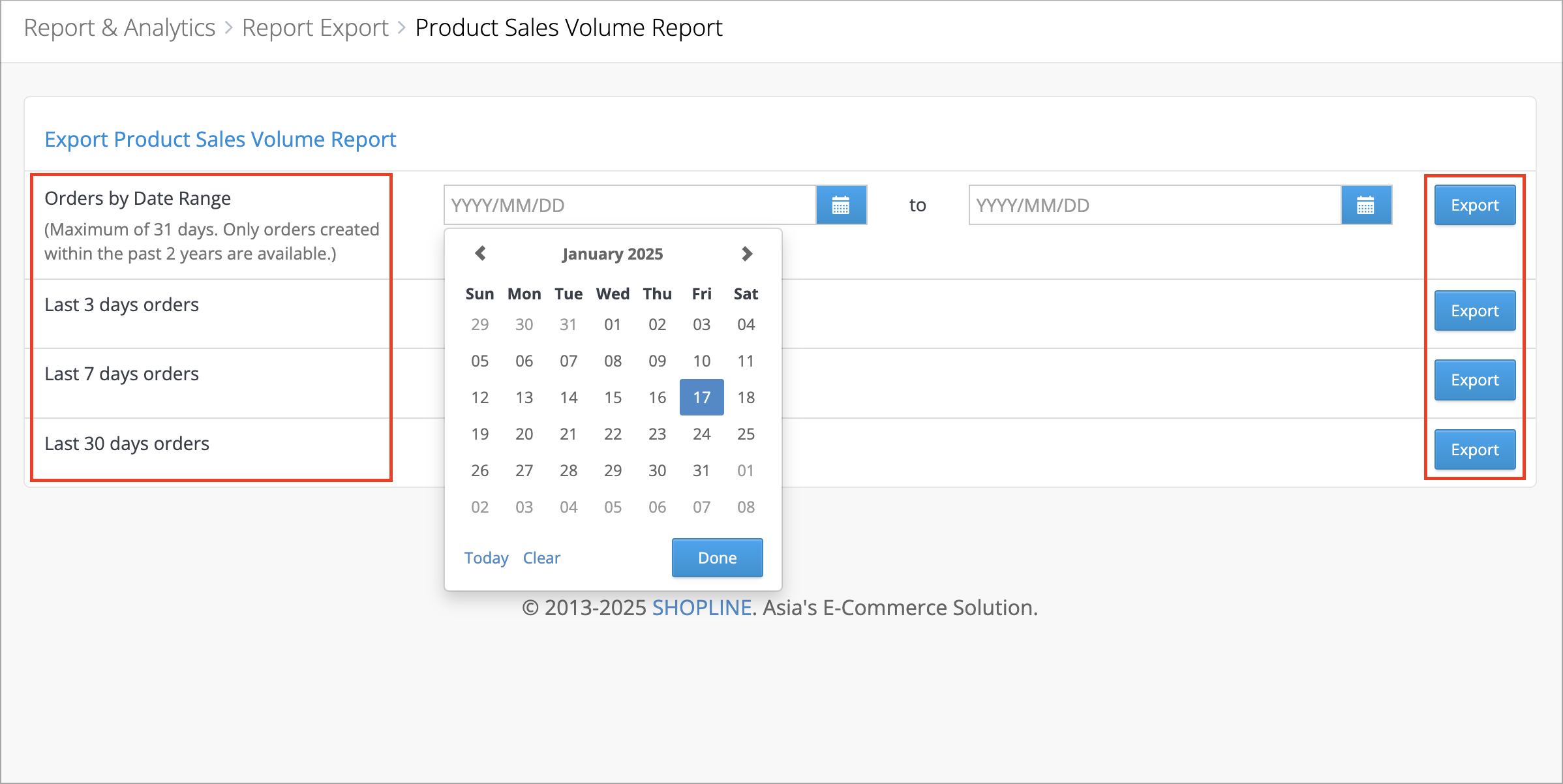The width and height of the screenshot is (1563, 784).
Task: Select January 26 in the calendar
Action: click(480, 470)
